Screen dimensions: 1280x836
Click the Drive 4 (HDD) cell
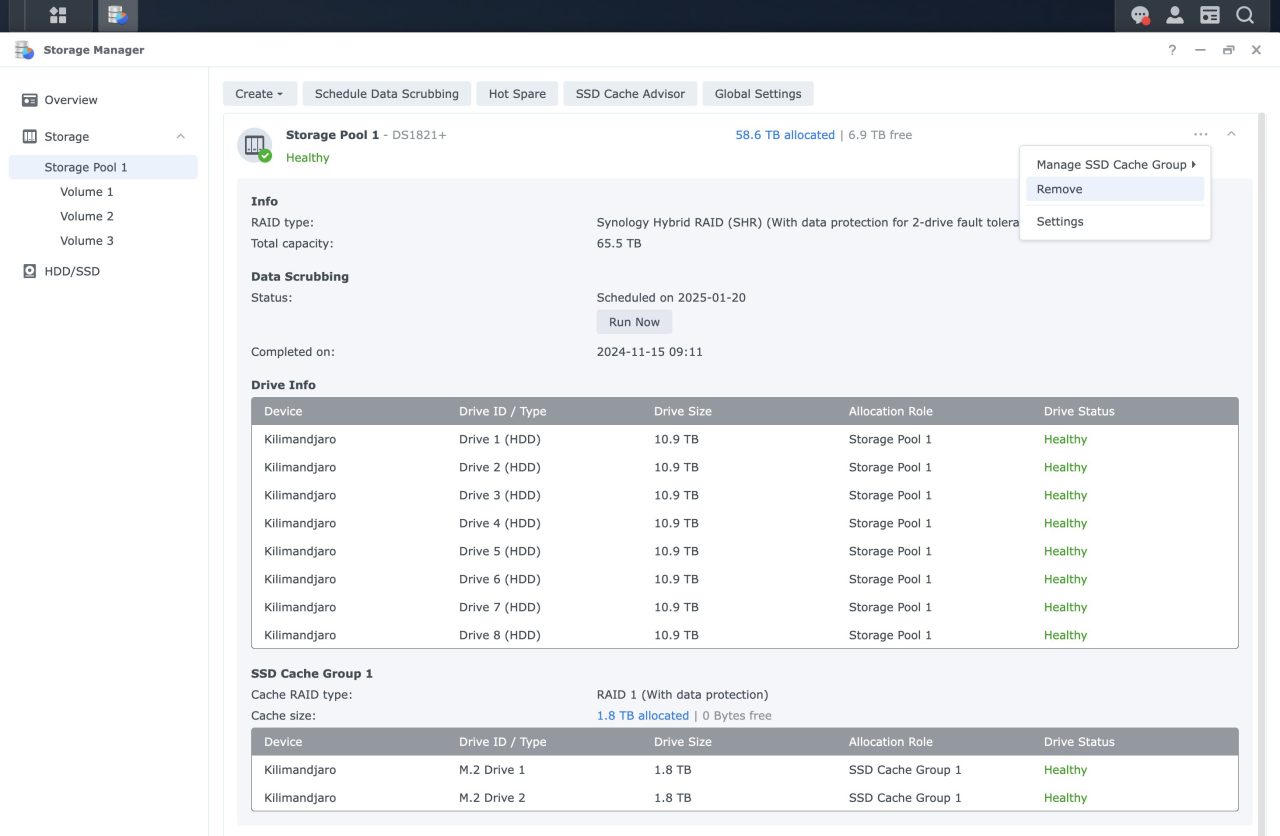pos(499,523)
